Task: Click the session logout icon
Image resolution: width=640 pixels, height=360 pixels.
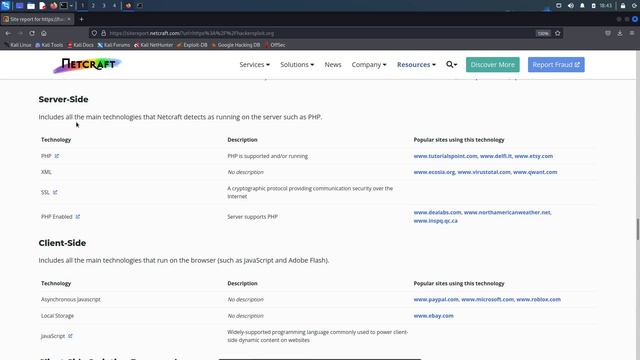Action: 635,6
